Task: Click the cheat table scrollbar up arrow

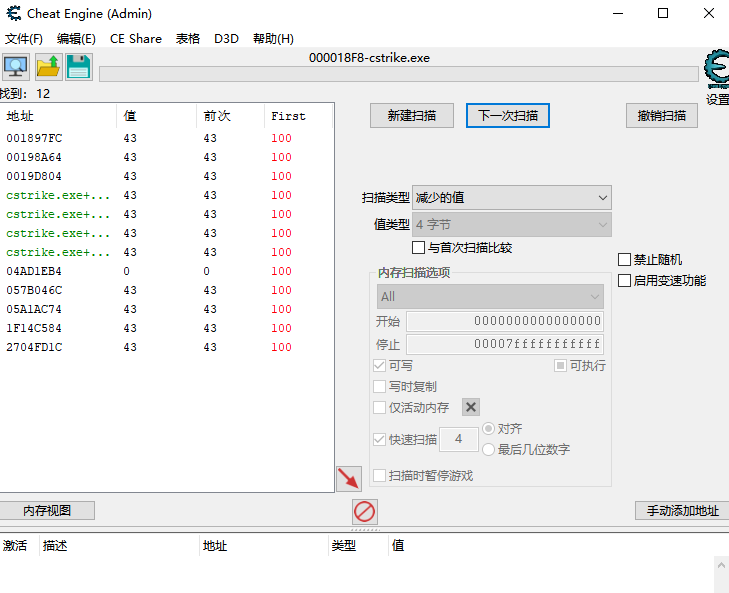Action: click(x=721, y=566)
